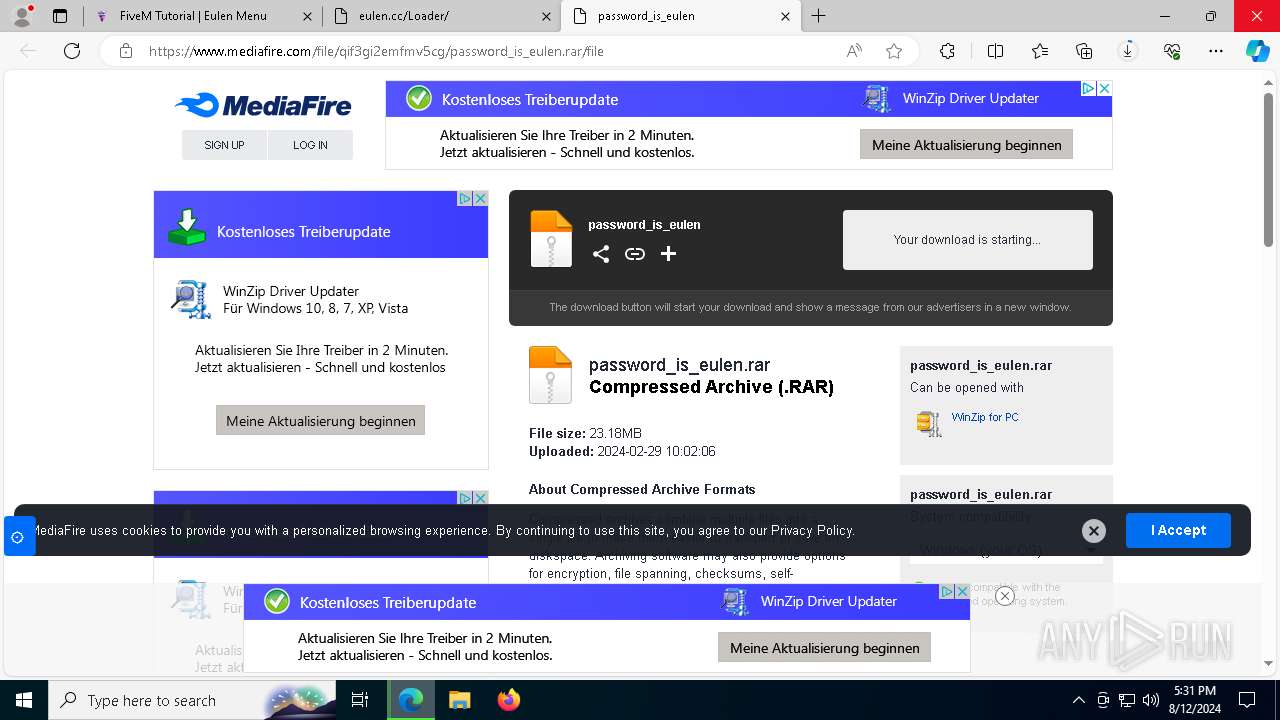This screenshot has height=720, width=1280.
Task: Open the Downloads toolbar icon
Action: (x=1128, y=51)
